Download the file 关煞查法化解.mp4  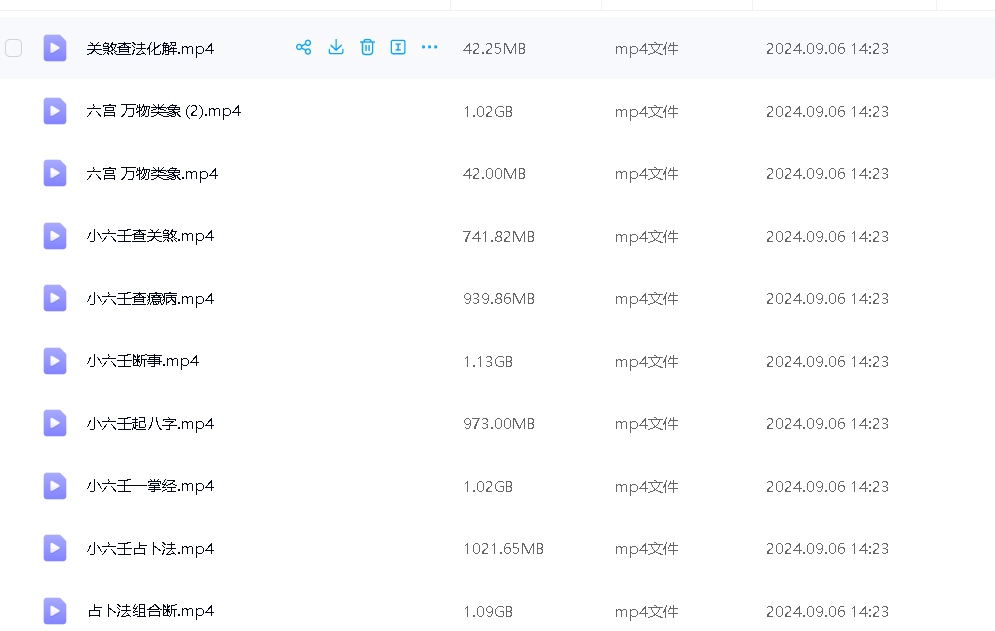tap(336, 47)
